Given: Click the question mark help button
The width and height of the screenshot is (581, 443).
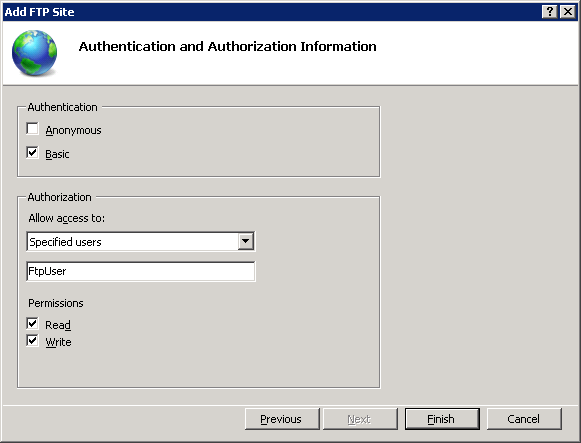Looking at the screenshot, I should pos(550,12).
